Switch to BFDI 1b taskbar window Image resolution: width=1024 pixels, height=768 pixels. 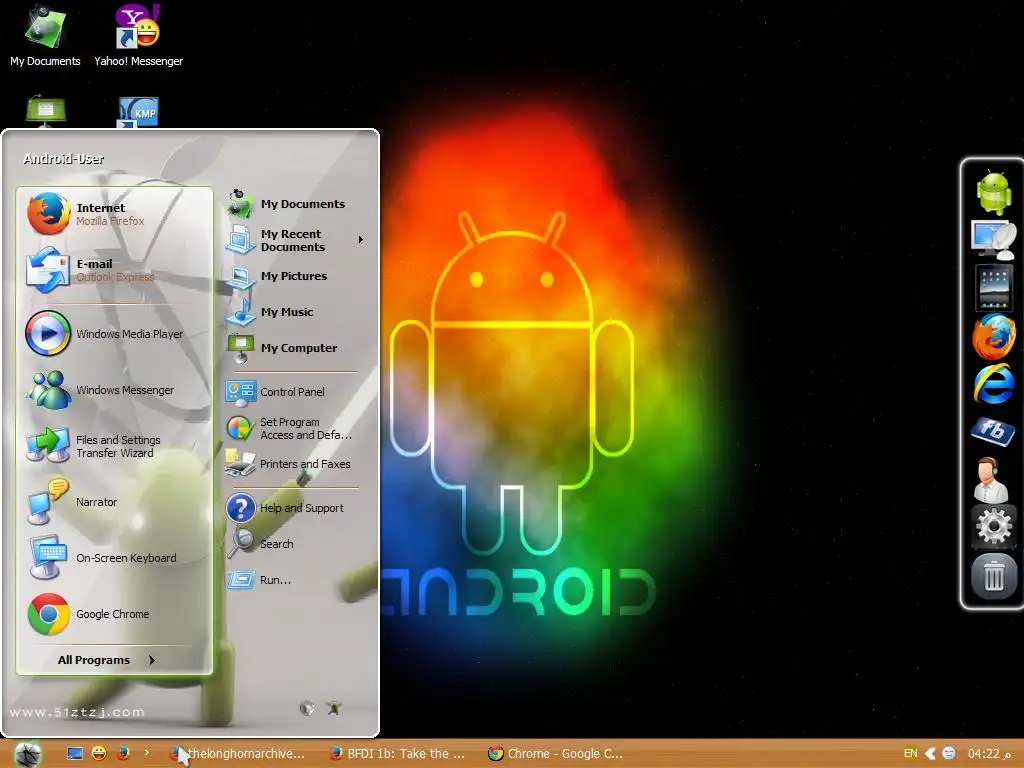pyautogui.click(x=398, y=754)
